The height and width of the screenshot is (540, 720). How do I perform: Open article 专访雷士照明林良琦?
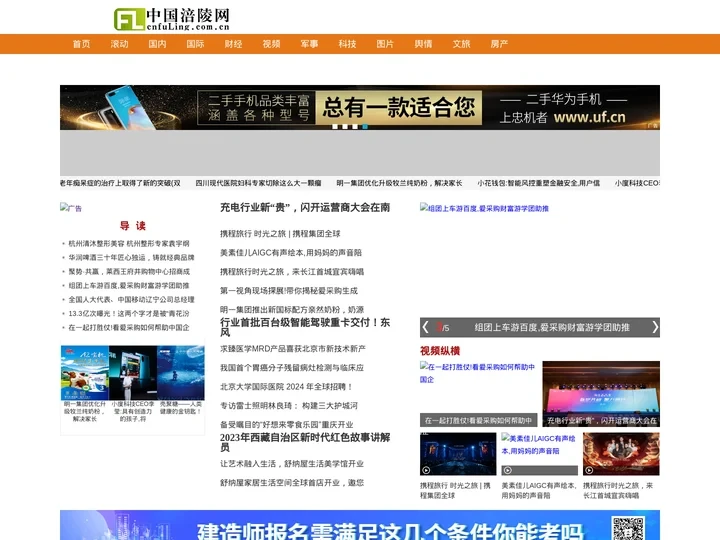[x=289, y=405]
